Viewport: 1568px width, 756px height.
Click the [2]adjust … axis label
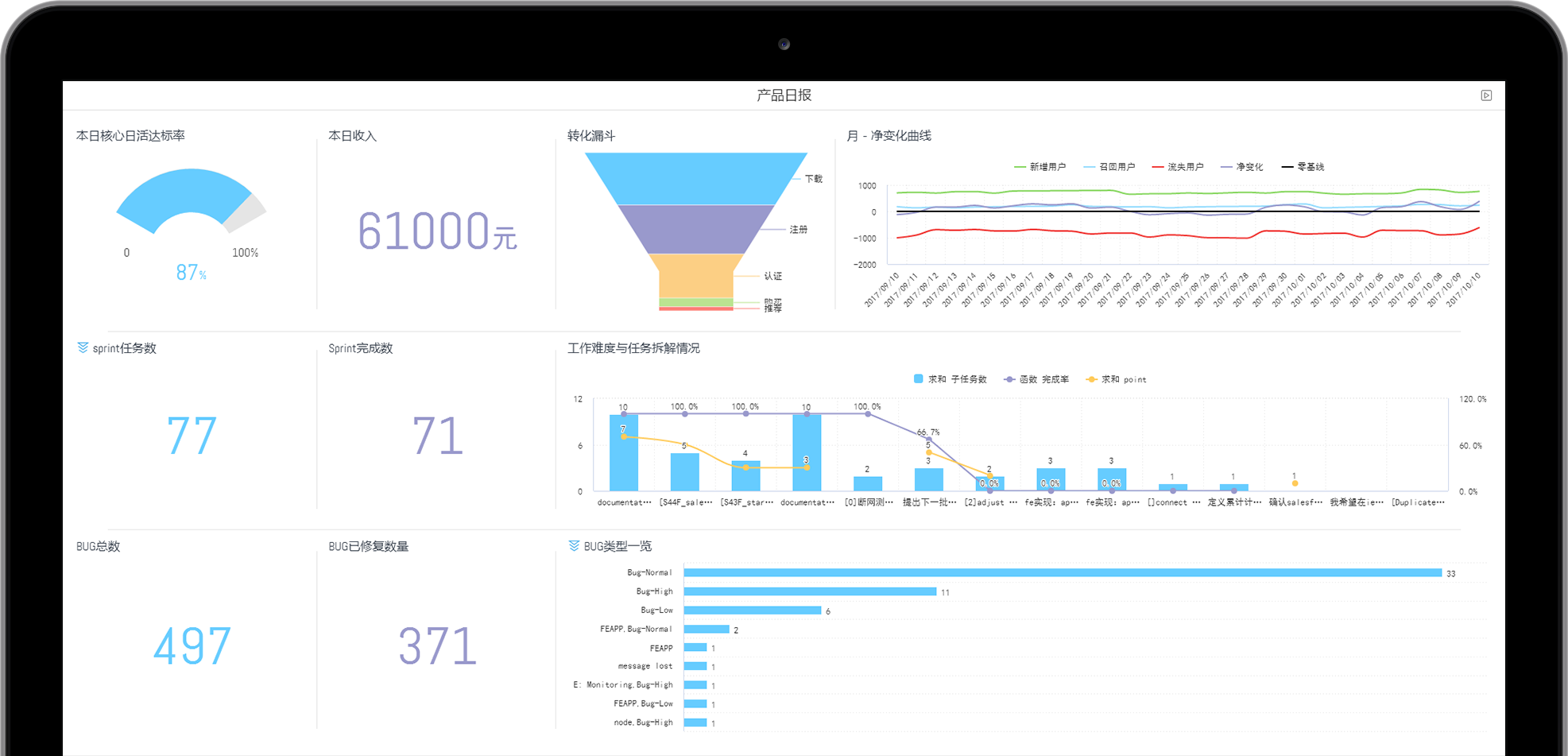click(x=990, y=502)
